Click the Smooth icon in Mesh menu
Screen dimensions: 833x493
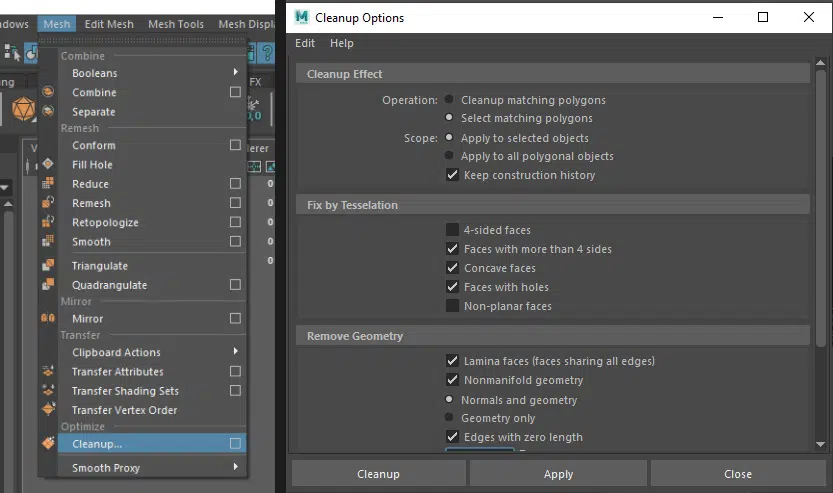[x=48, y=241]
